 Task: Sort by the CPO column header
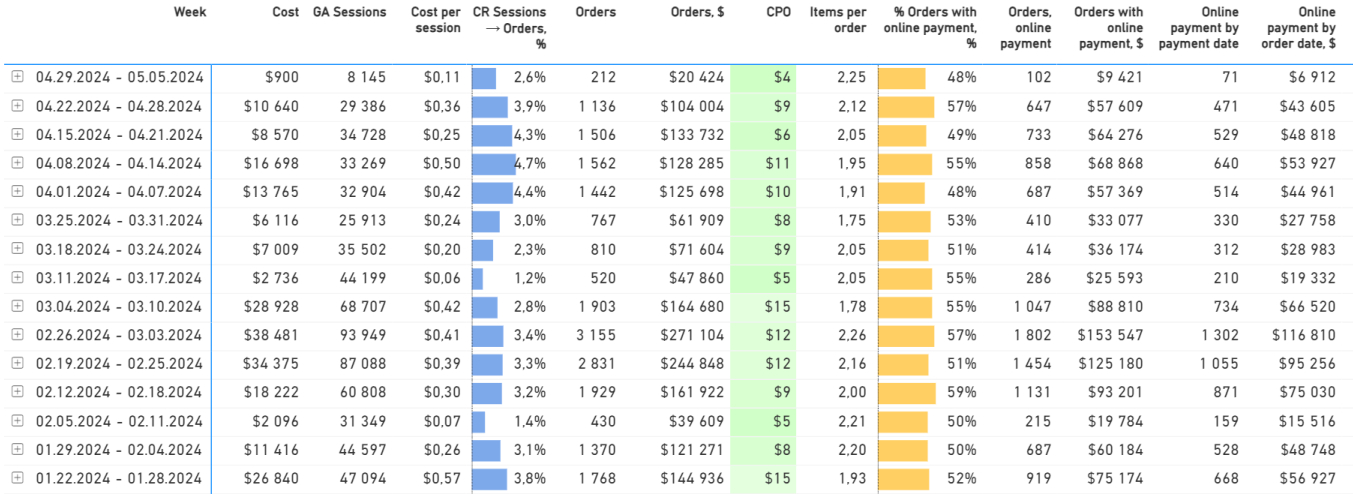pyautogui.click(x=779, y=13)
